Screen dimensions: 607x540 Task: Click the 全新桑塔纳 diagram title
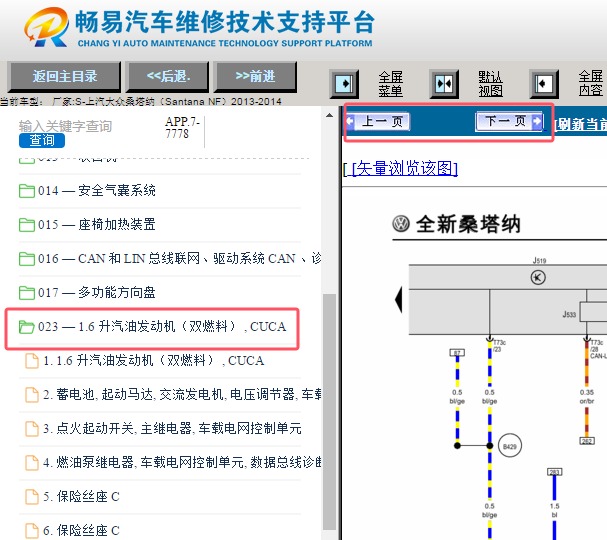(468, 224)
